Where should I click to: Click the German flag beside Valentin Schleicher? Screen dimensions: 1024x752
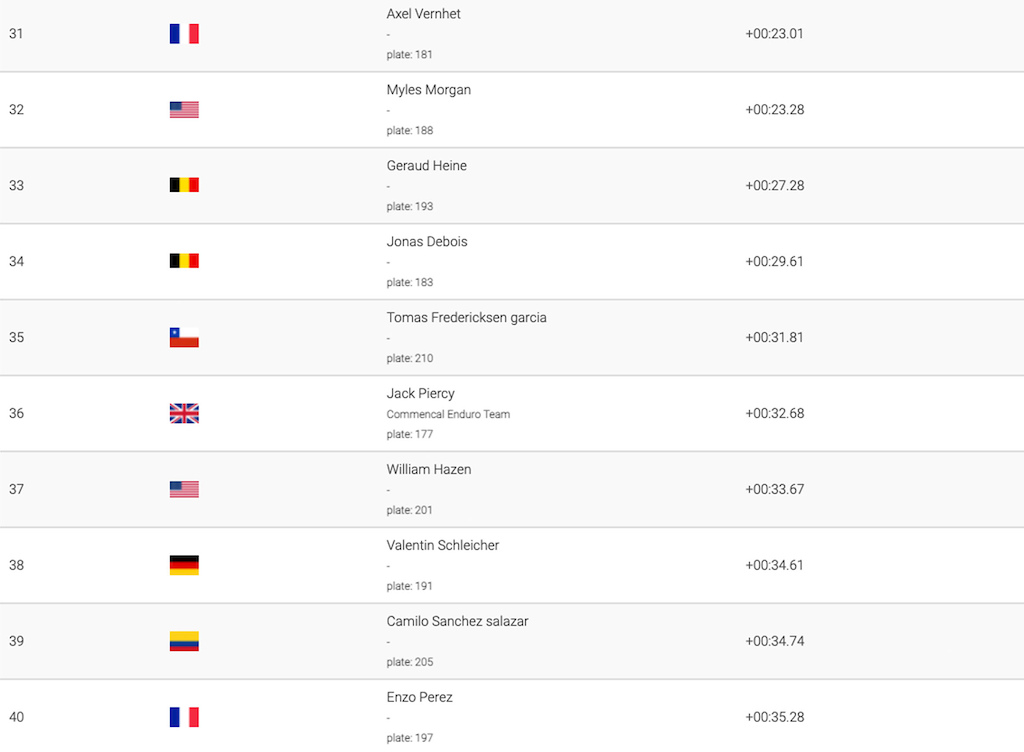(184, 565)
